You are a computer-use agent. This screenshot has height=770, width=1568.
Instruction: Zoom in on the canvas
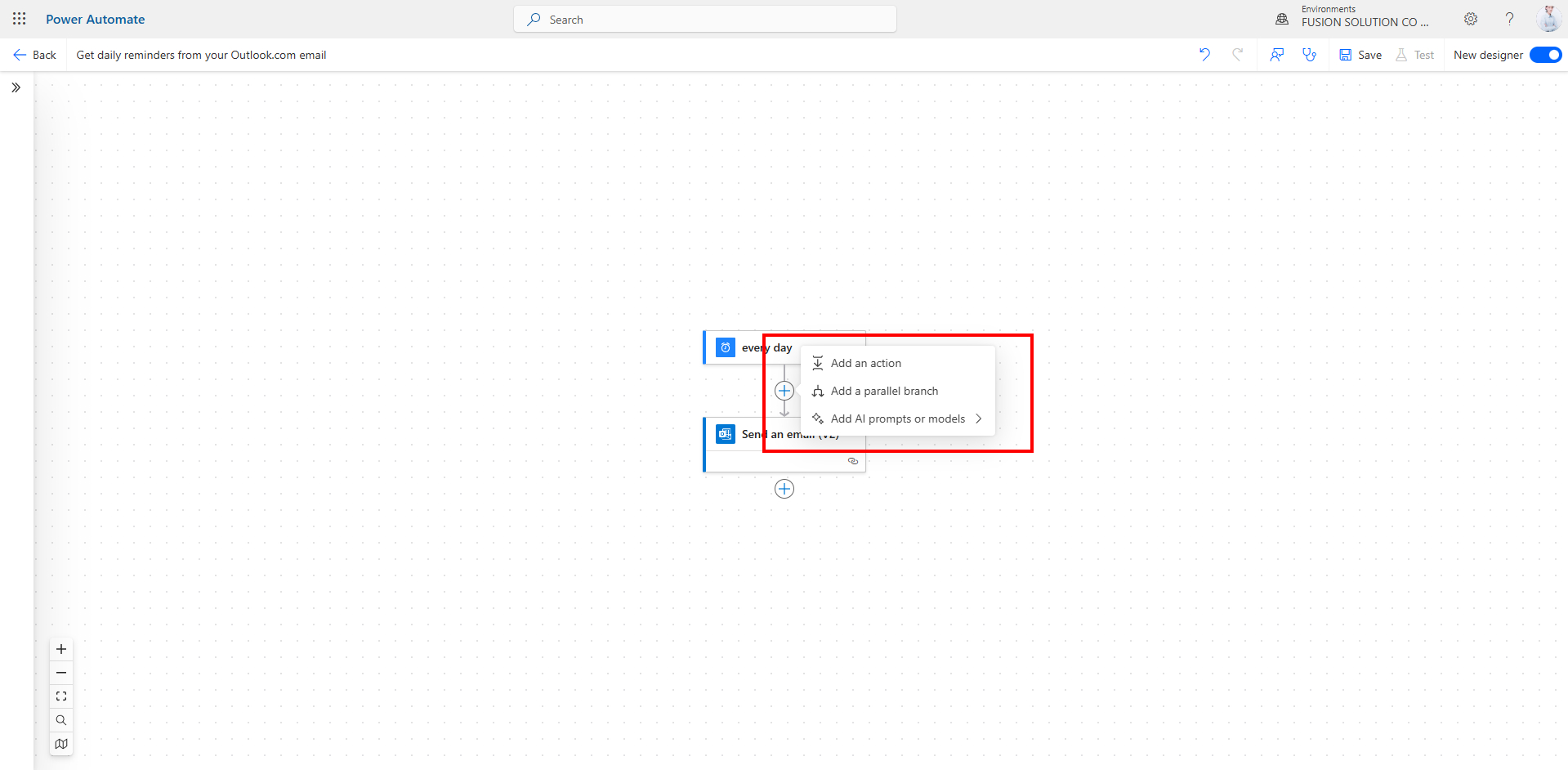point(61,649)
